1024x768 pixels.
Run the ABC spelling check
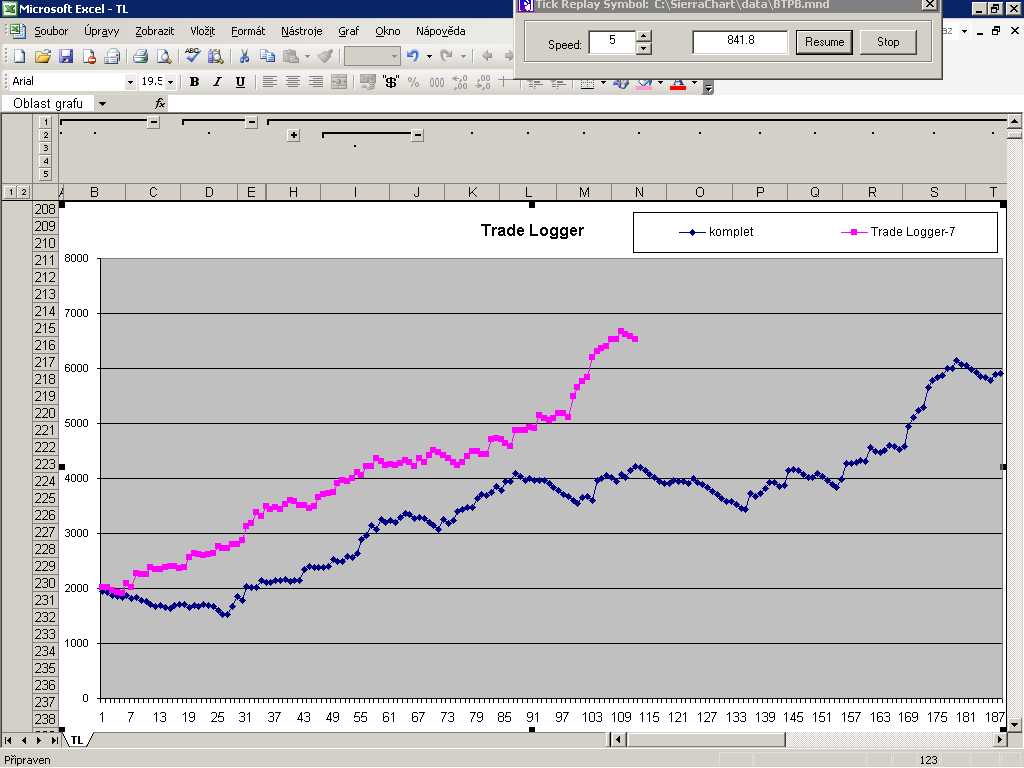(x=192, y=56)
